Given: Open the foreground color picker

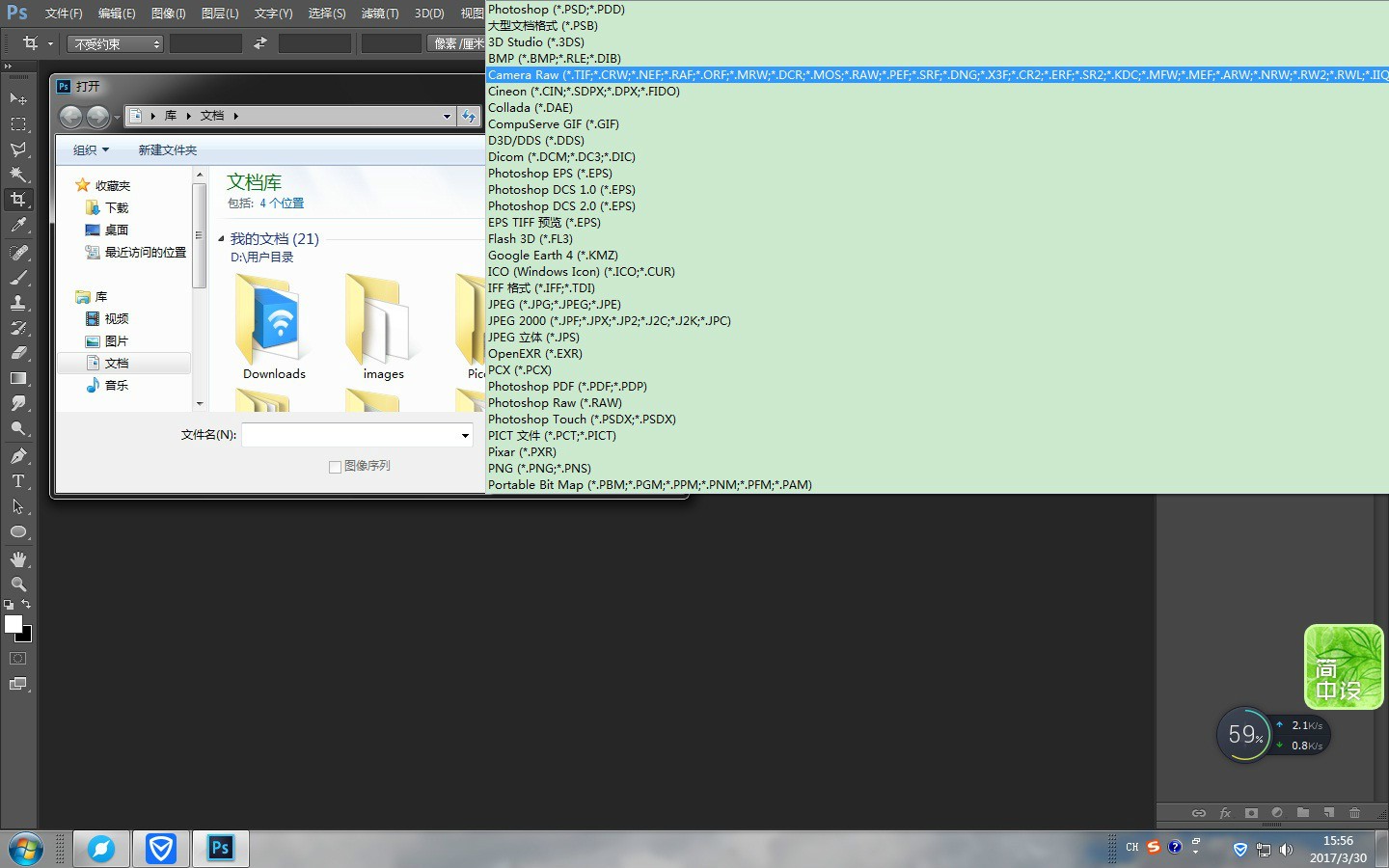Looking at the screenshot, I should tap(12, 623).
